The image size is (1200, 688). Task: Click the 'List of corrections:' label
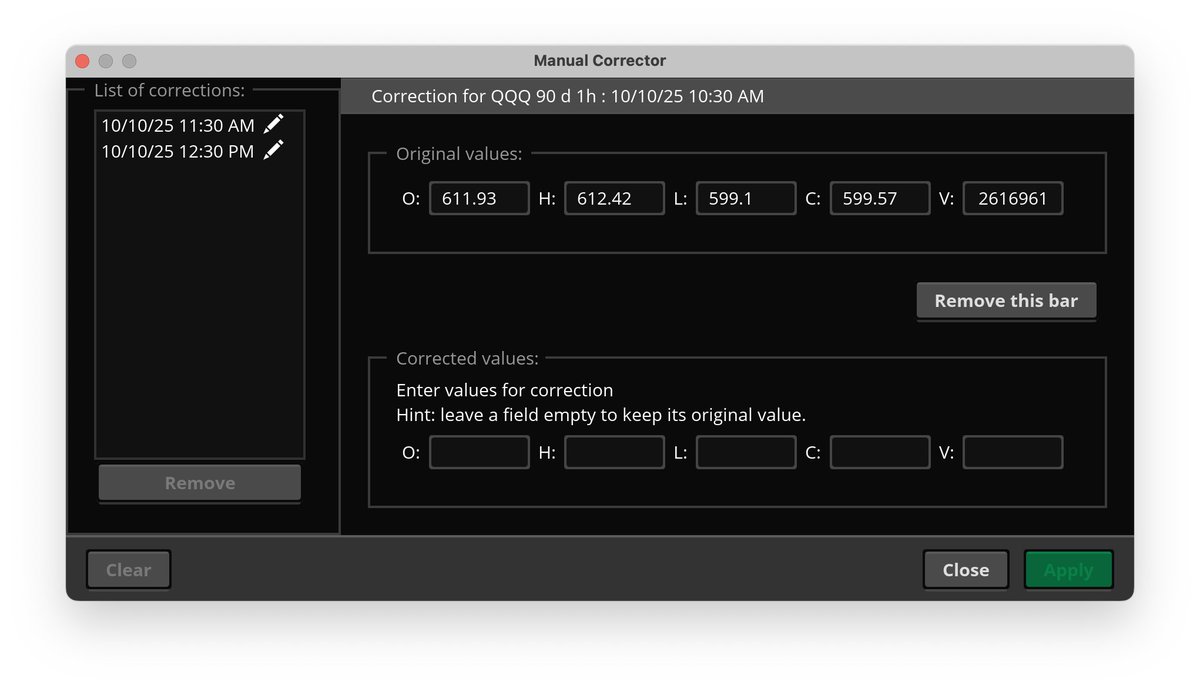tap(169, 90)
